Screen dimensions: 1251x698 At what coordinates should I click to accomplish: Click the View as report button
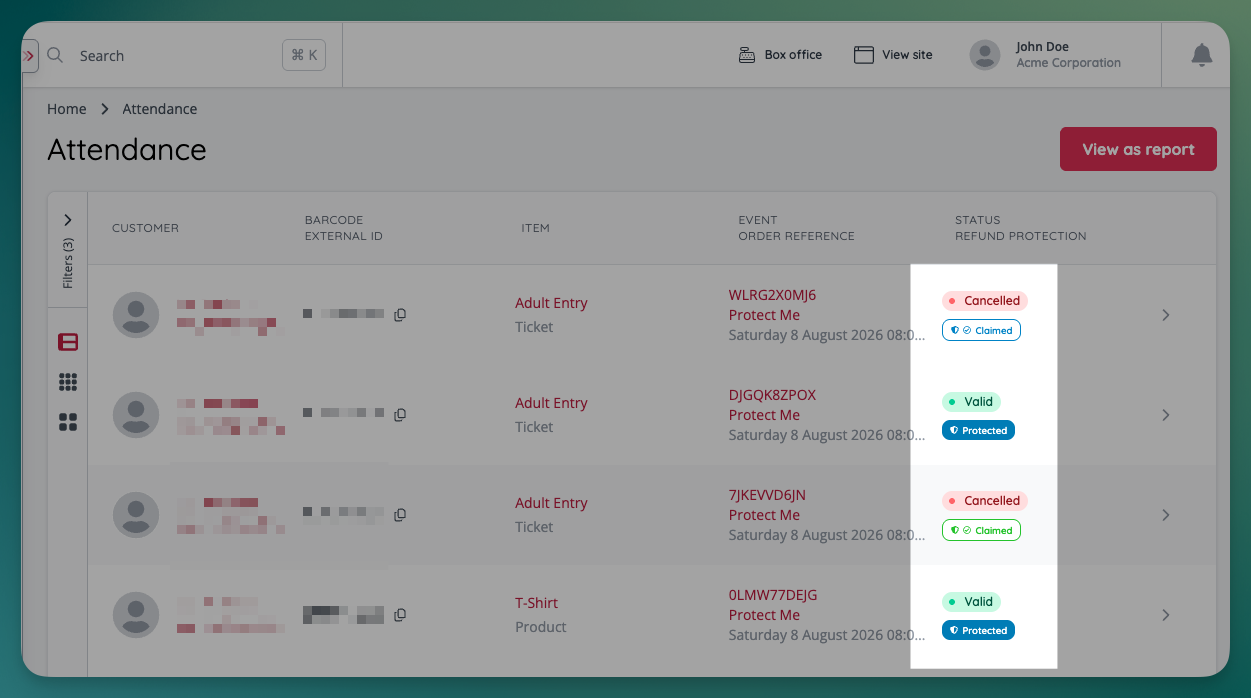(x=1138, y=149)
